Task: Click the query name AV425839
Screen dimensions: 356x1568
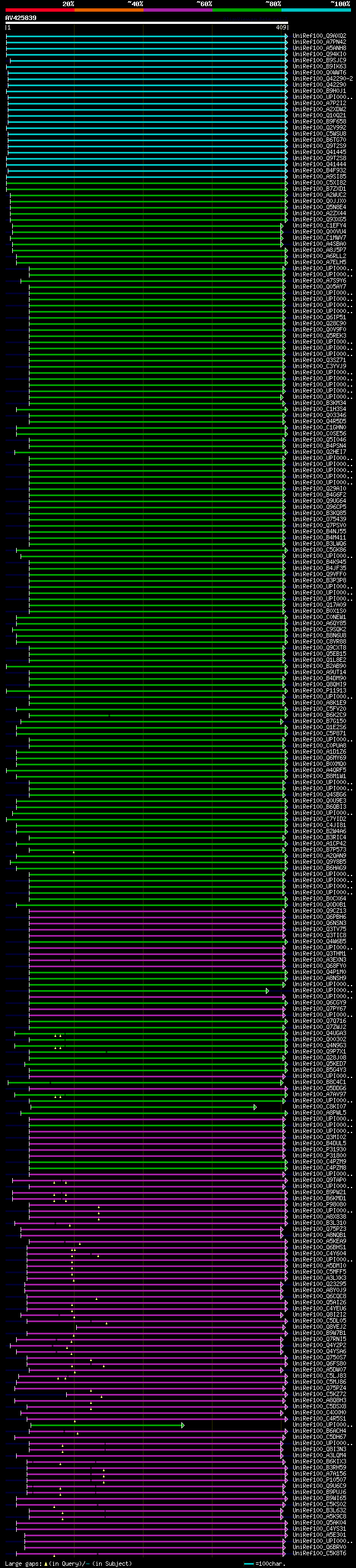Action: click(x=21, y=18)
